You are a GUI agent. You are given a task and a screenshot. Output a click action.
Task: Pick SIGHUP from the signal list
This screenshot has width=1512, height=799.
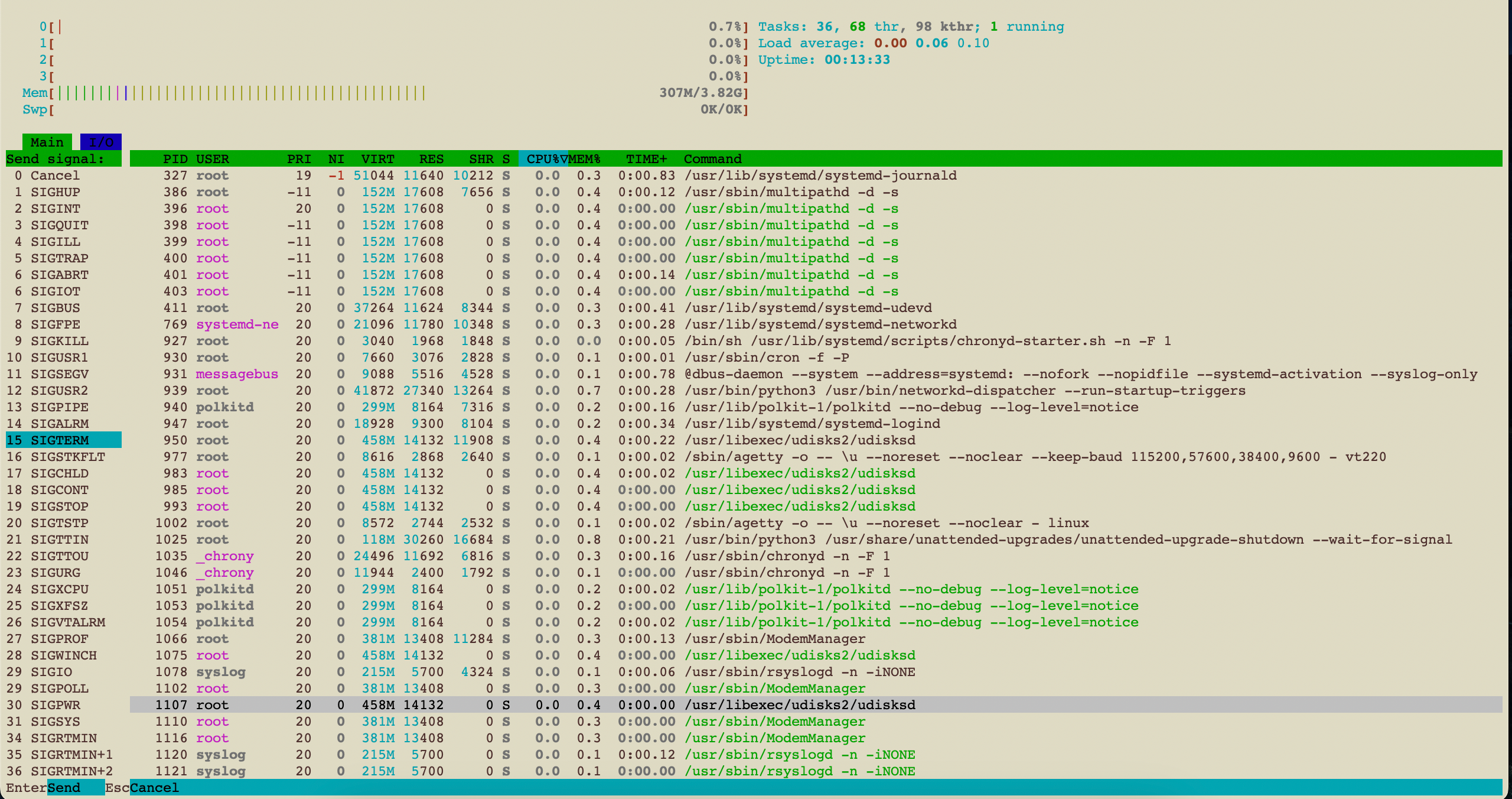click(x=64, y=192)
